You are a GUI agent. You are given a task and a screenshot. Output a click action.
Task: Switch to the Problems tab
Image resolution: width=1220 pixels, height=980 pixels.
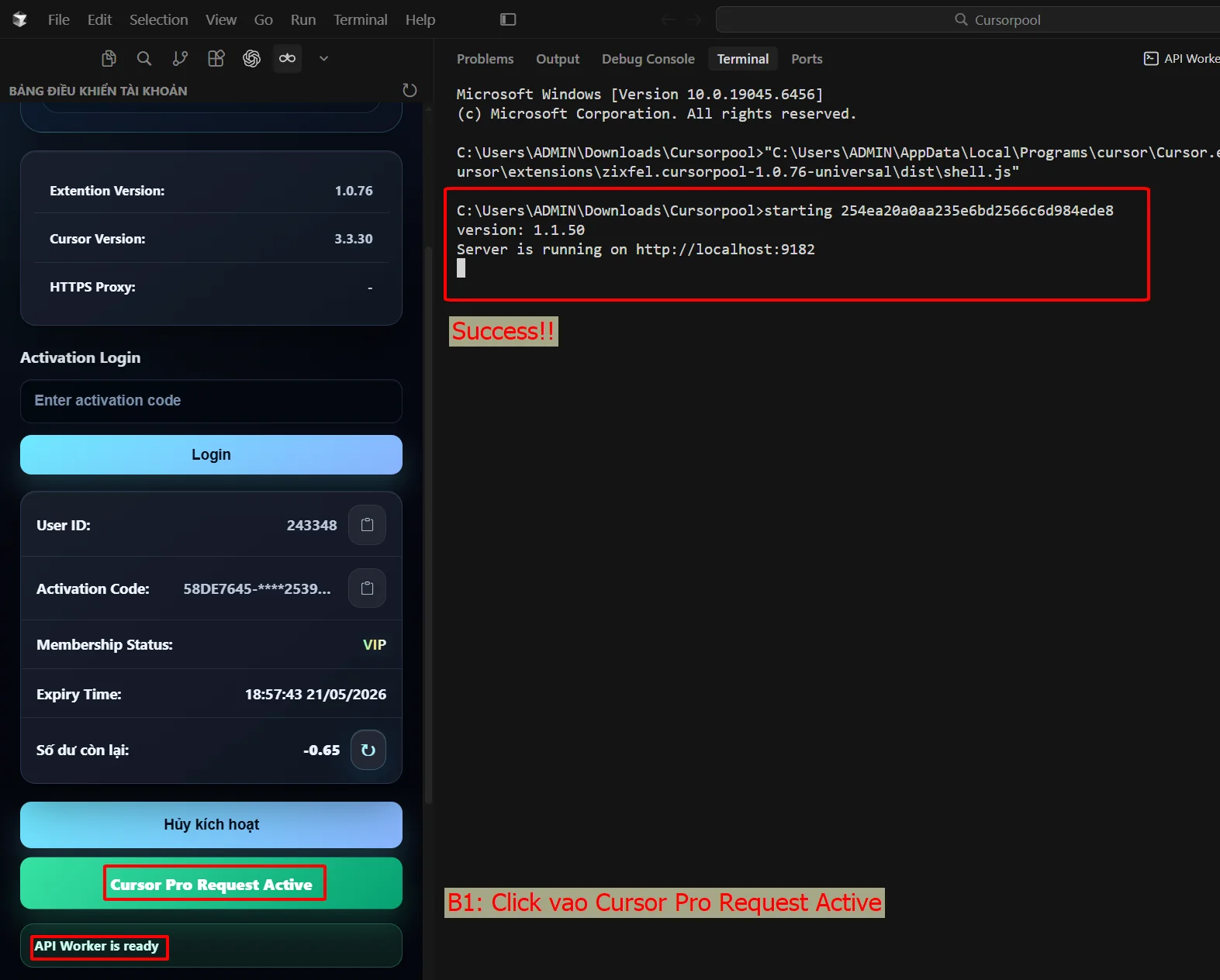point(486,59)
